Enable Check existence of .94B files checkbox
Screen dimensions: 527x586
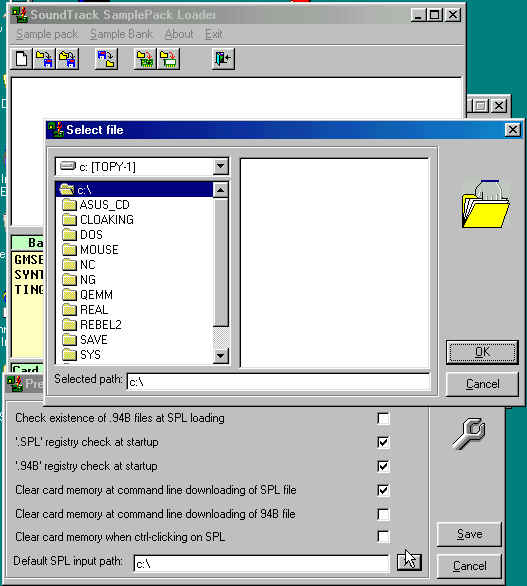[383, 419]
